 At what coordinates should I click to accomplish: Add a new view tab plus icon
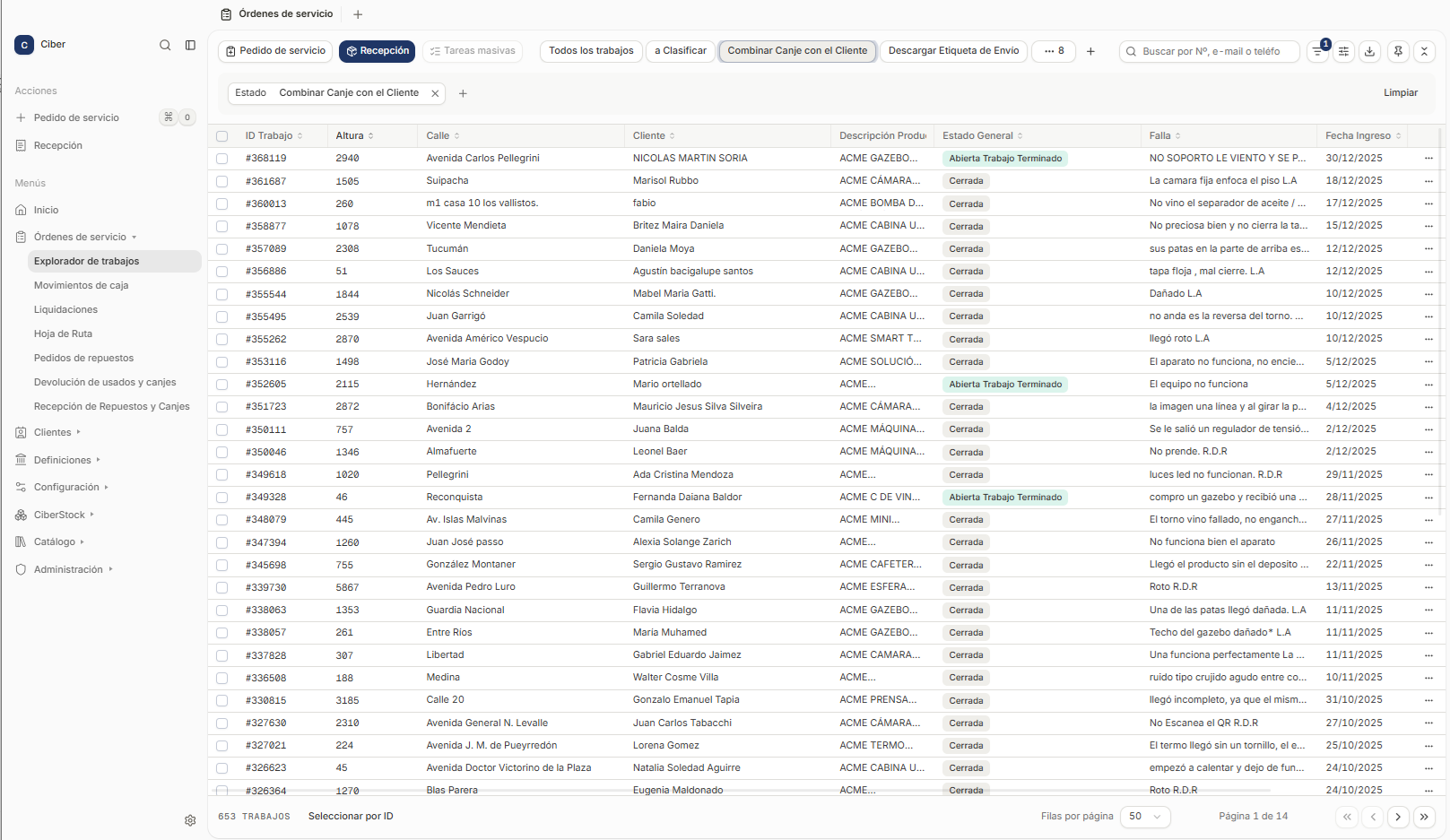pyautogui.click(x=1090, y=51)
